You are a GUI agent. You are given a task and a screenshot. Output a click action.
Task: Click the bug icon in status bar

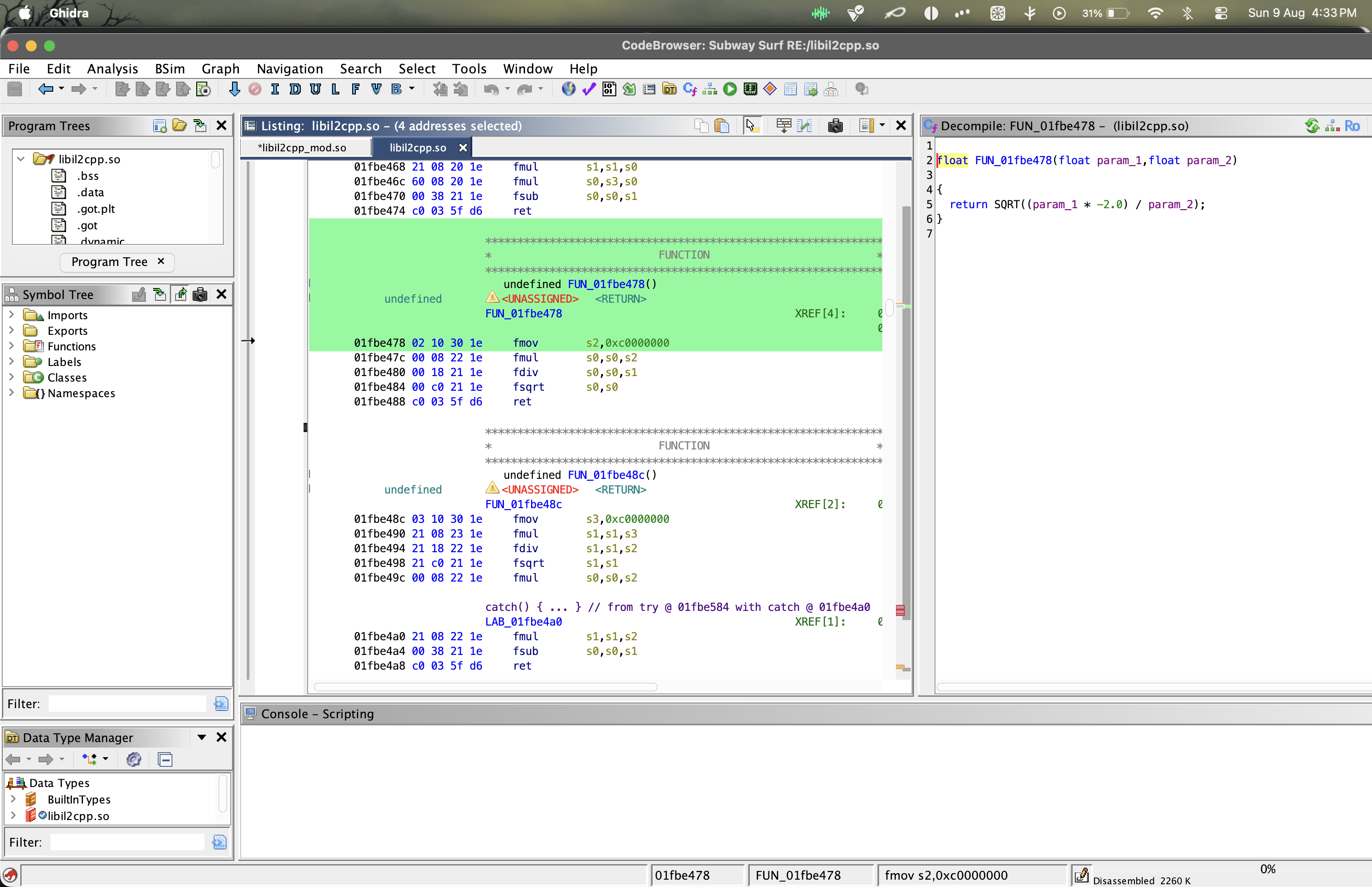11,876
